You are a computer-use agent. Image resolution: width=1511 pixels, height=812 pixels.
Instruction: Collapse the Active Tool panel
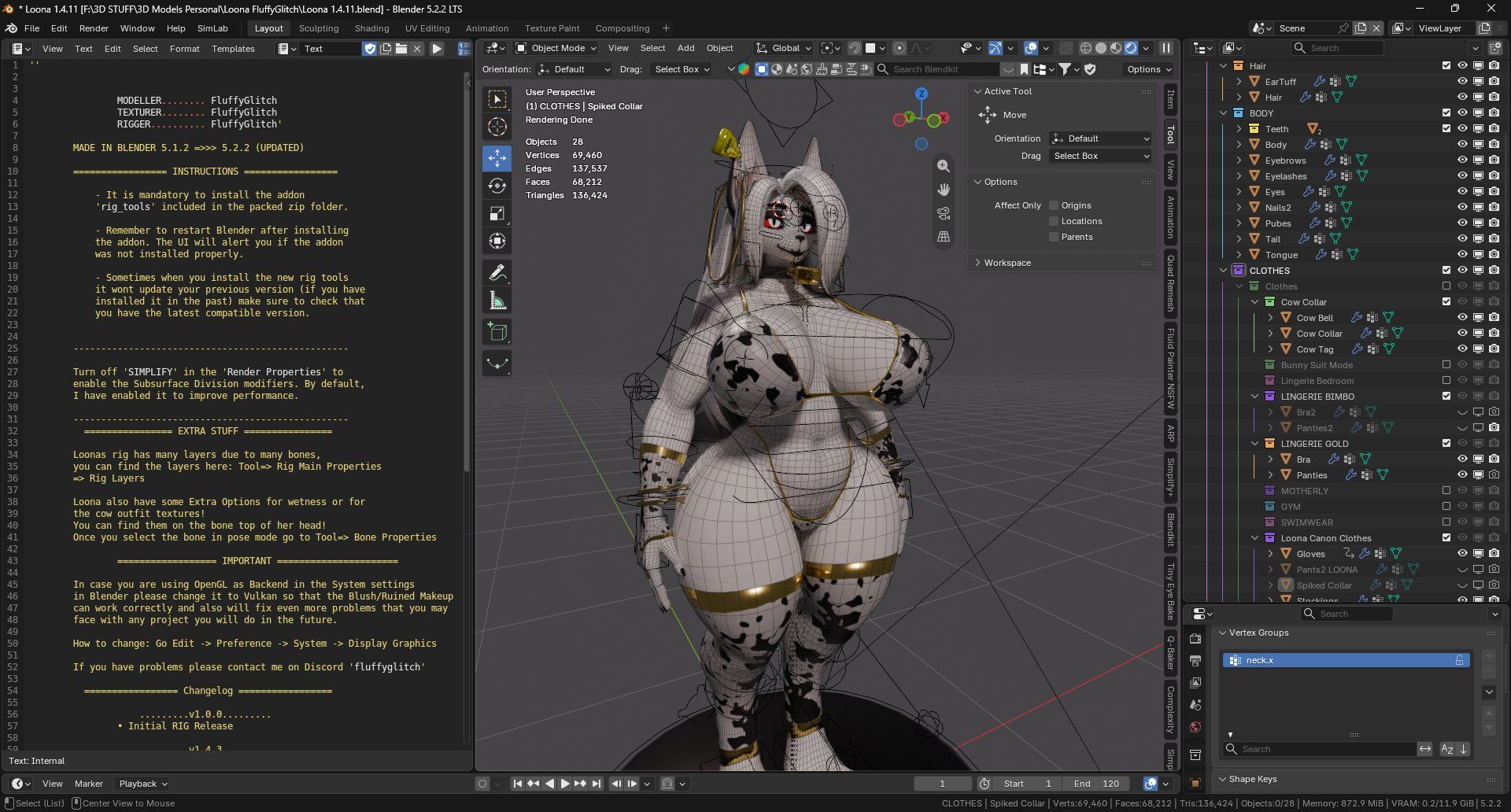[x=978, y=91]
